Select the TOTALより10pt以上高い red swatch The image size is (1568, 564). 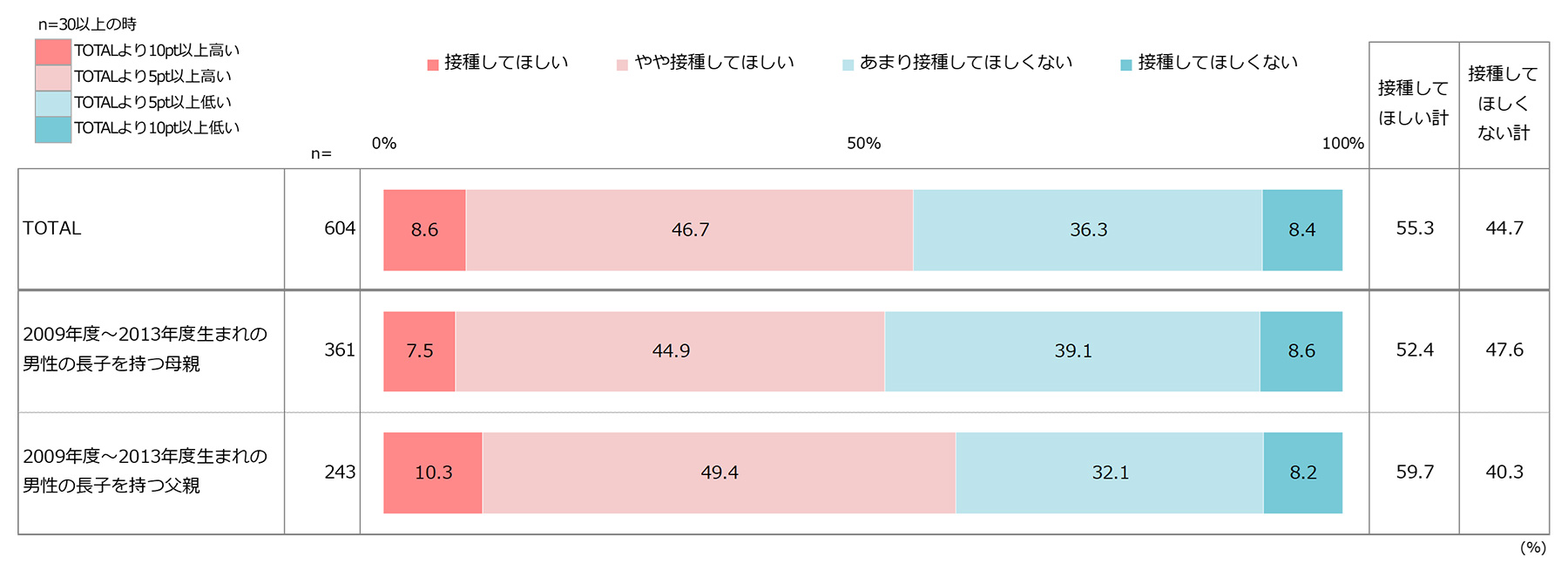[x=53, y=51]
